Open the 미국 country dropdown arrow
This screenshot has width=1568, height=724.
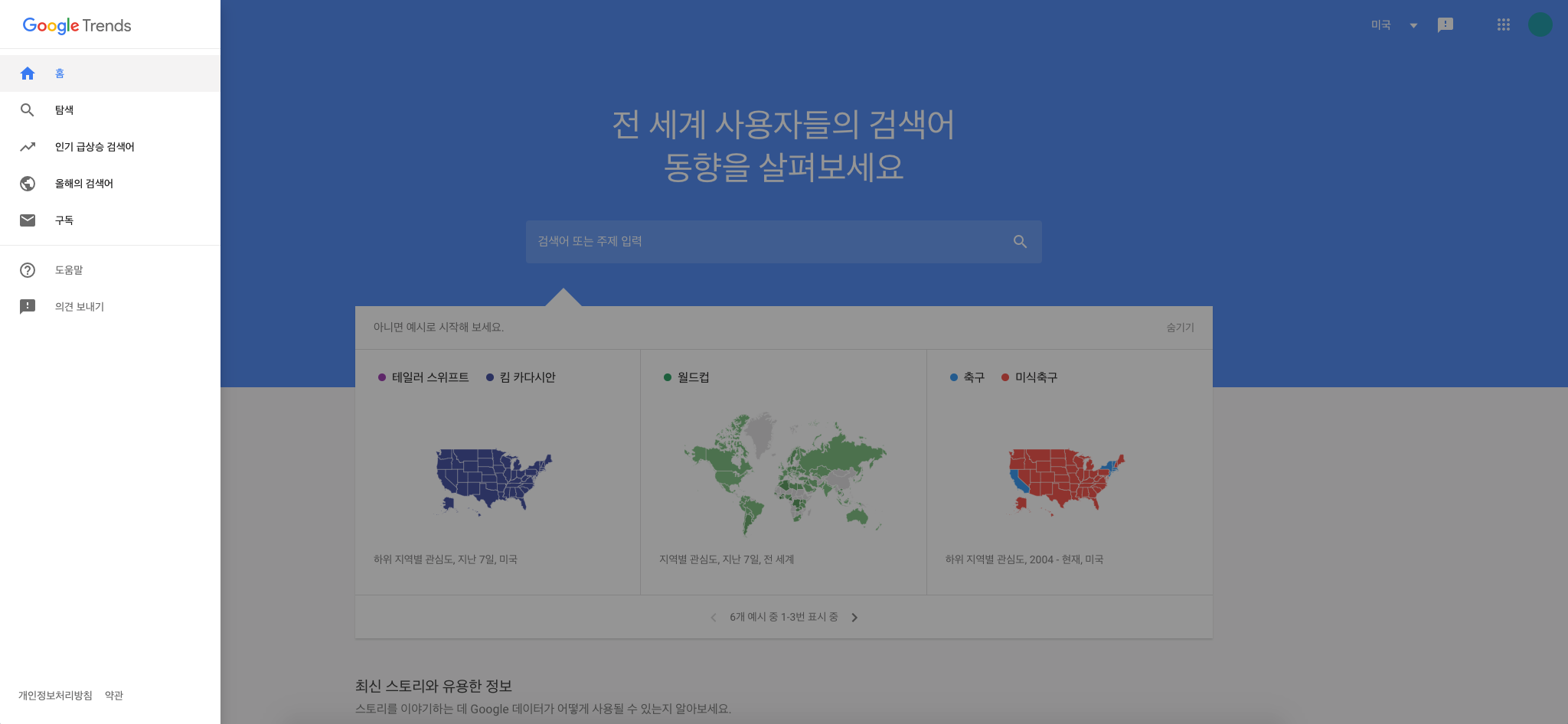(1413, 25)
